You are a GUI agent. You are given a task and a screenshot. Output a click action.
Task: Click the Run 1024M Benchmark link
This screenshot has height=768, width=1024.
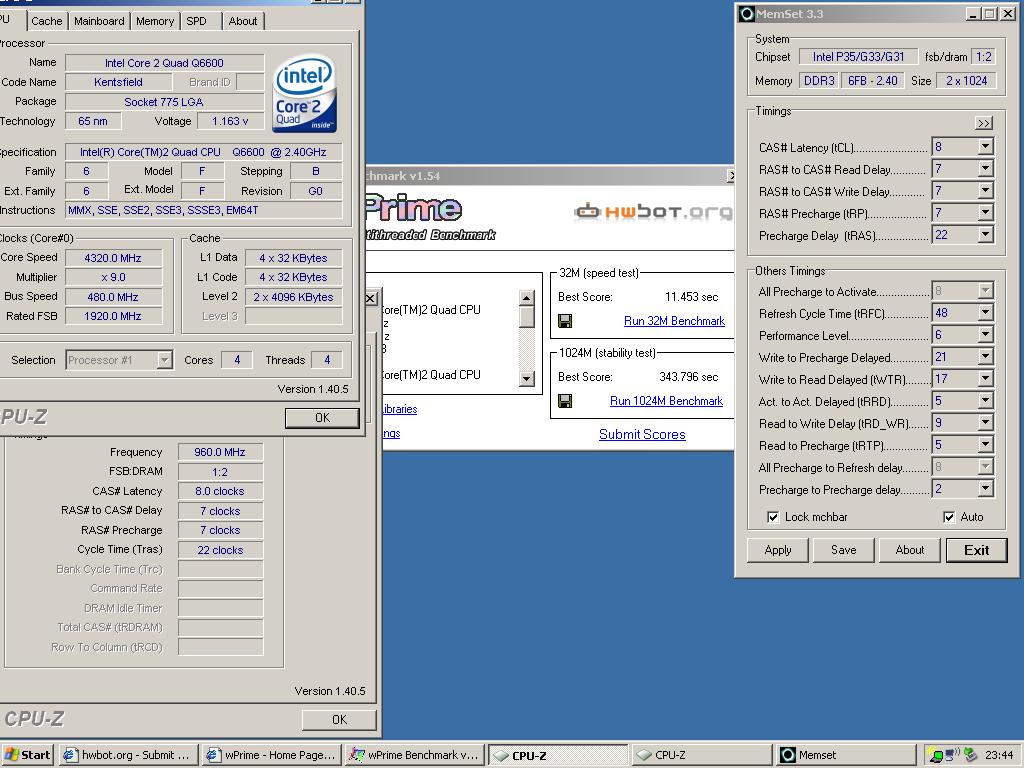point(666,401)
